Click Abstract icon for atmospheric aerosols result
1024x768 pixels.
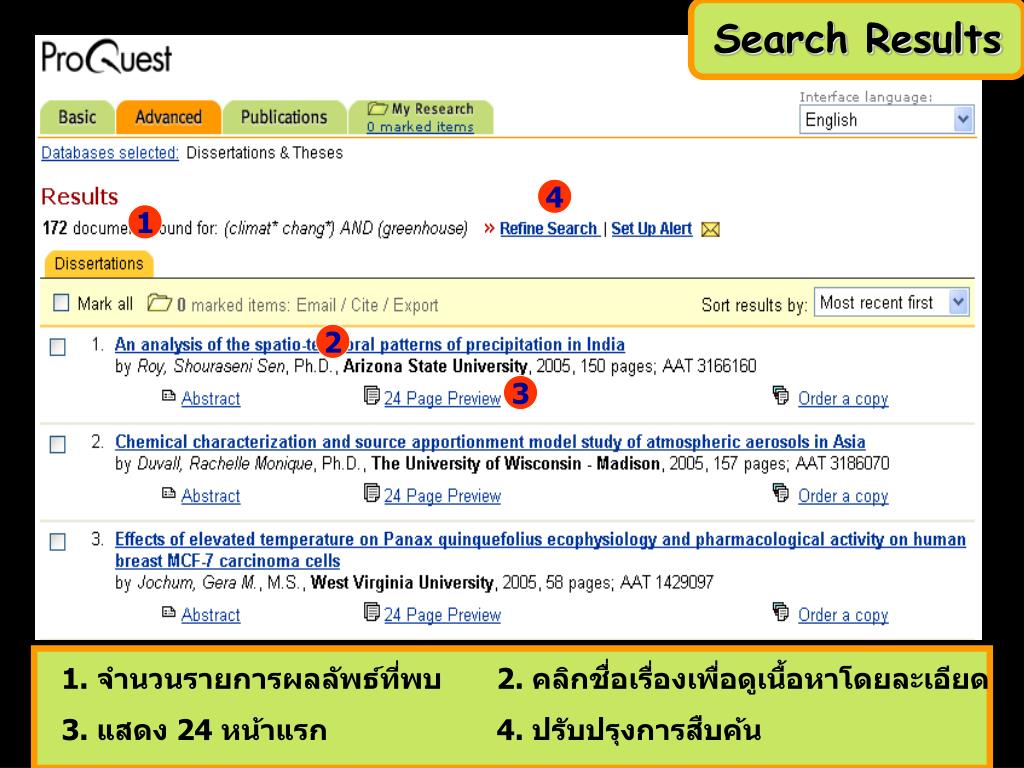168,493
